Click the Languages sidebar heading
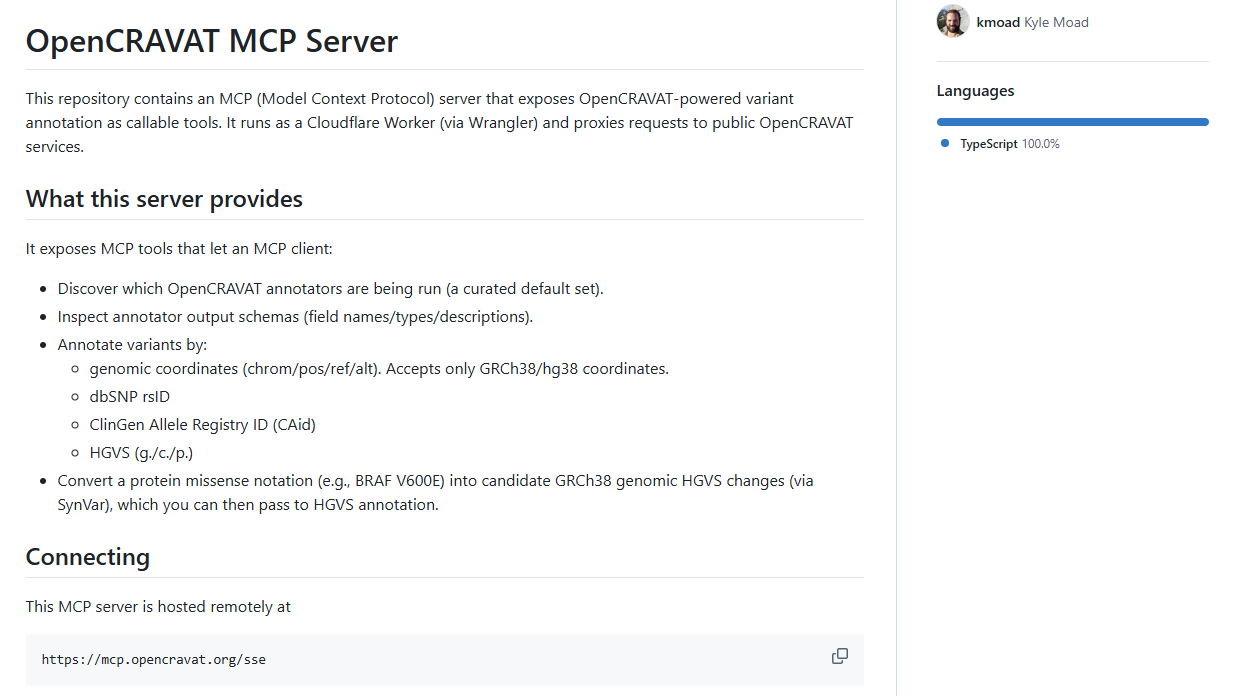Screen dimensions: 1247x696 (975, 91)
